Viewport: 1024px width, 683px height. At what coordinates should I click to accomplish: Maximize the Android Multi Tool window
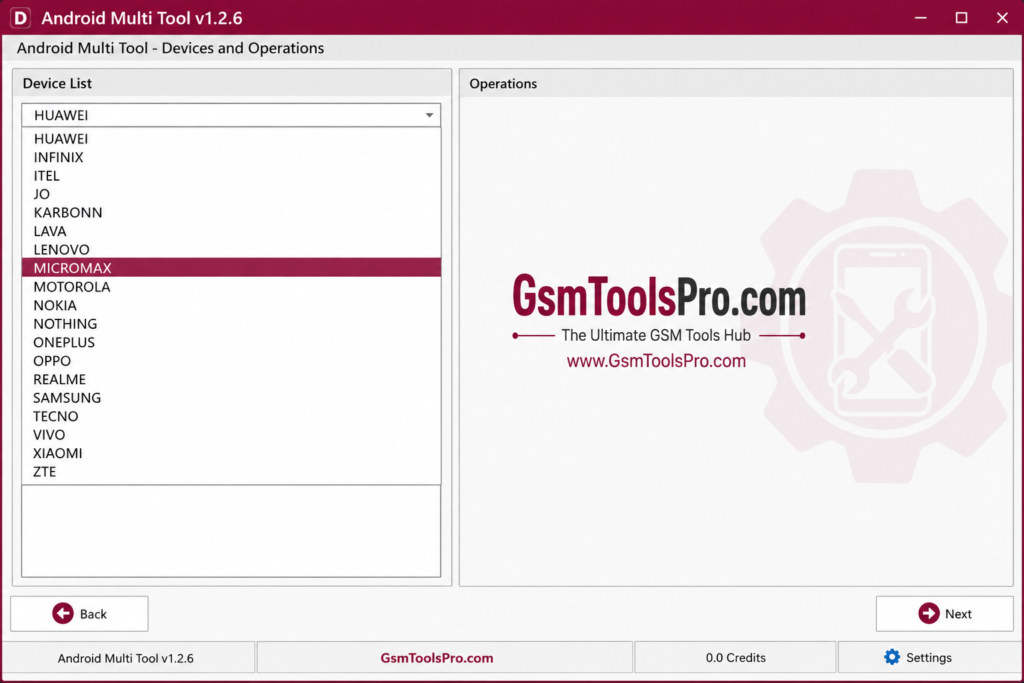[961, 18]
